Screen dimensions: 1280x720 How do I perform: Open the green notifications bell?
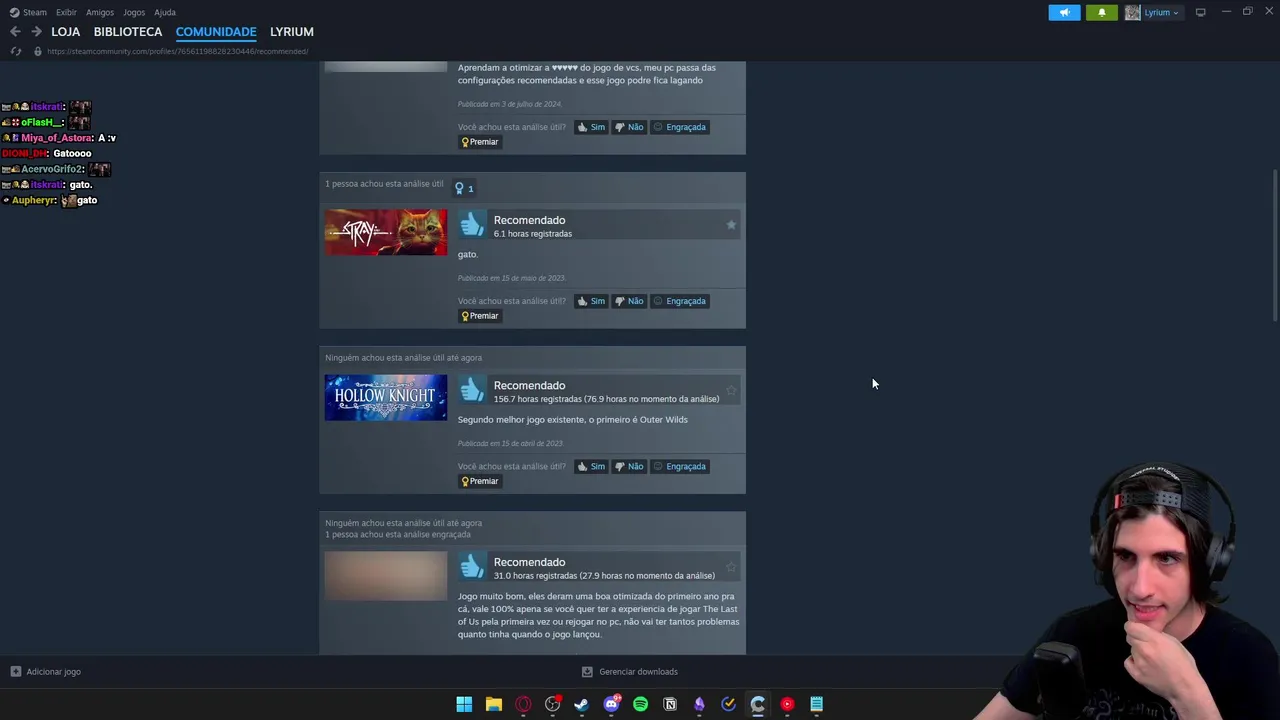tap(1102, 12)
